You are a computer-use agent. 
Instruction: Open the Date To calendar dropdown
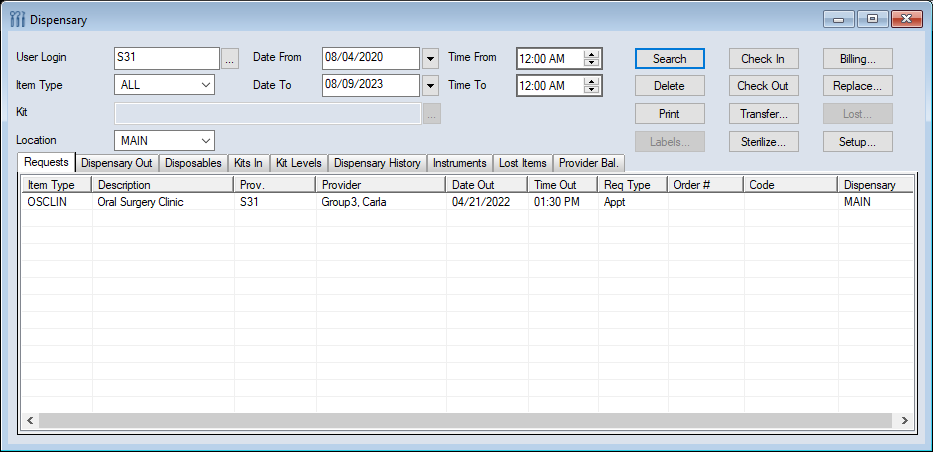point(431,86)
